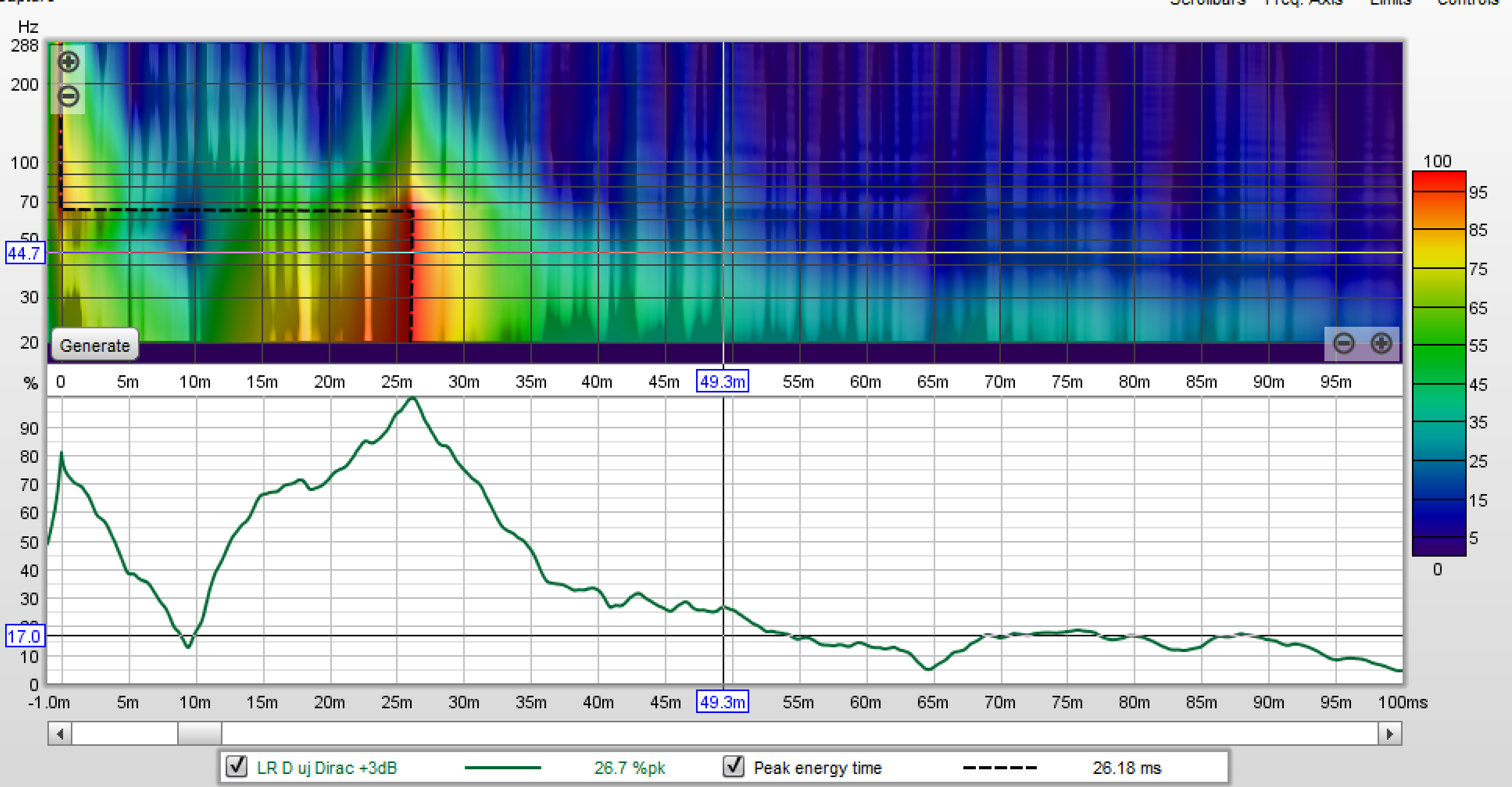The image size is (1512, 787).
Task: Zoom in the spectrogram vertical axis
Action: tap(68, 62)
